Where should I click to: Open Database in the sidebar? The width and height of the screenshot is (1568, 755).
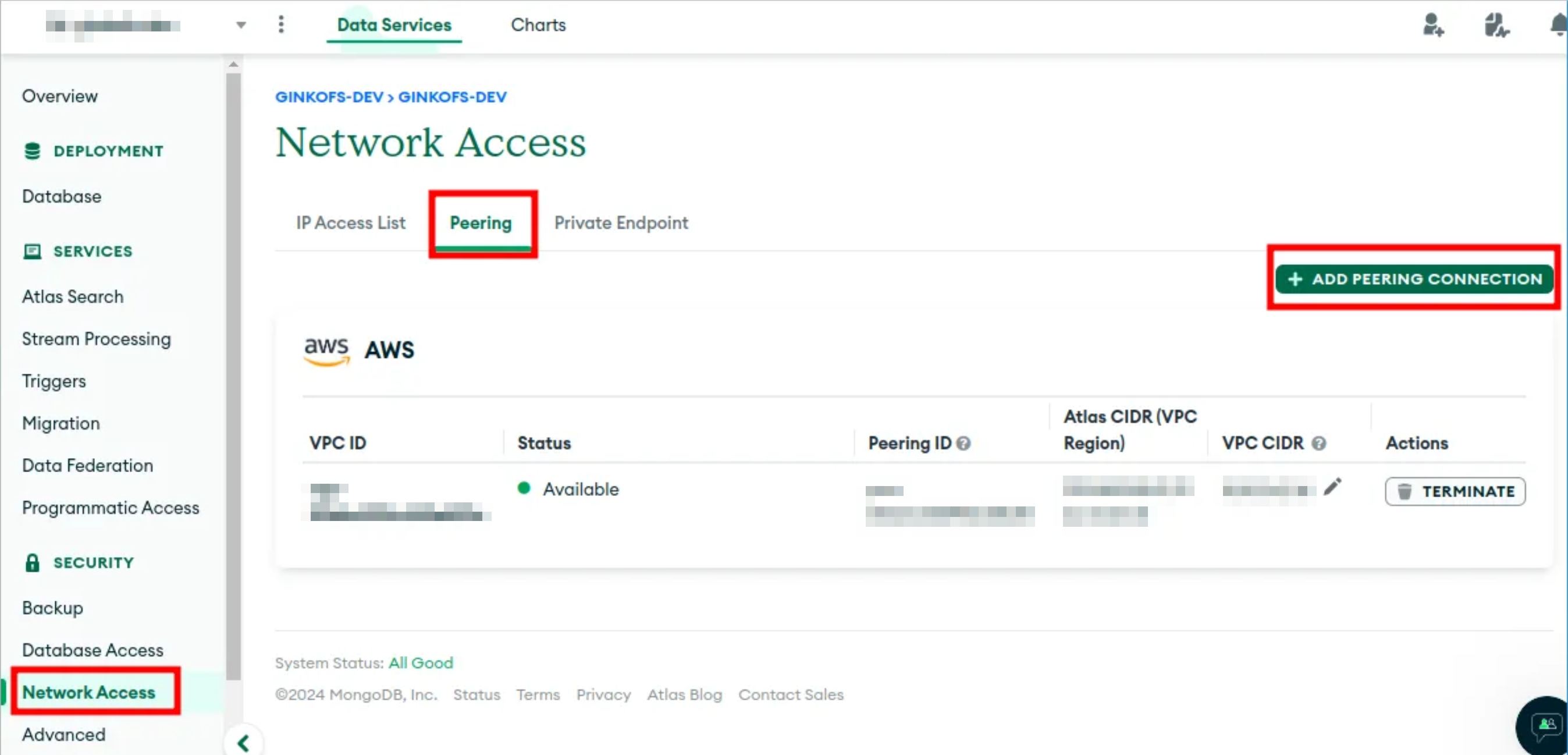[x=62, y=197]
